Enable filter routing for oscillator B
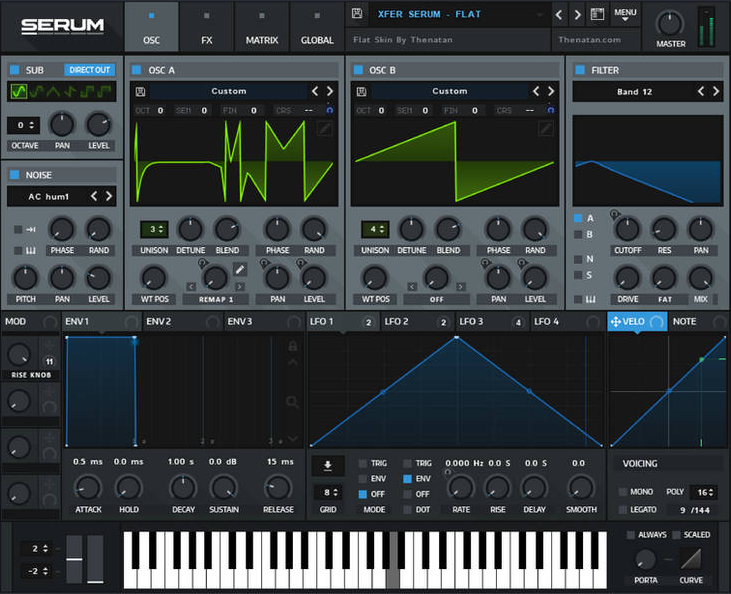This screenshot has width=731, height=594. [x=578, y=234]
